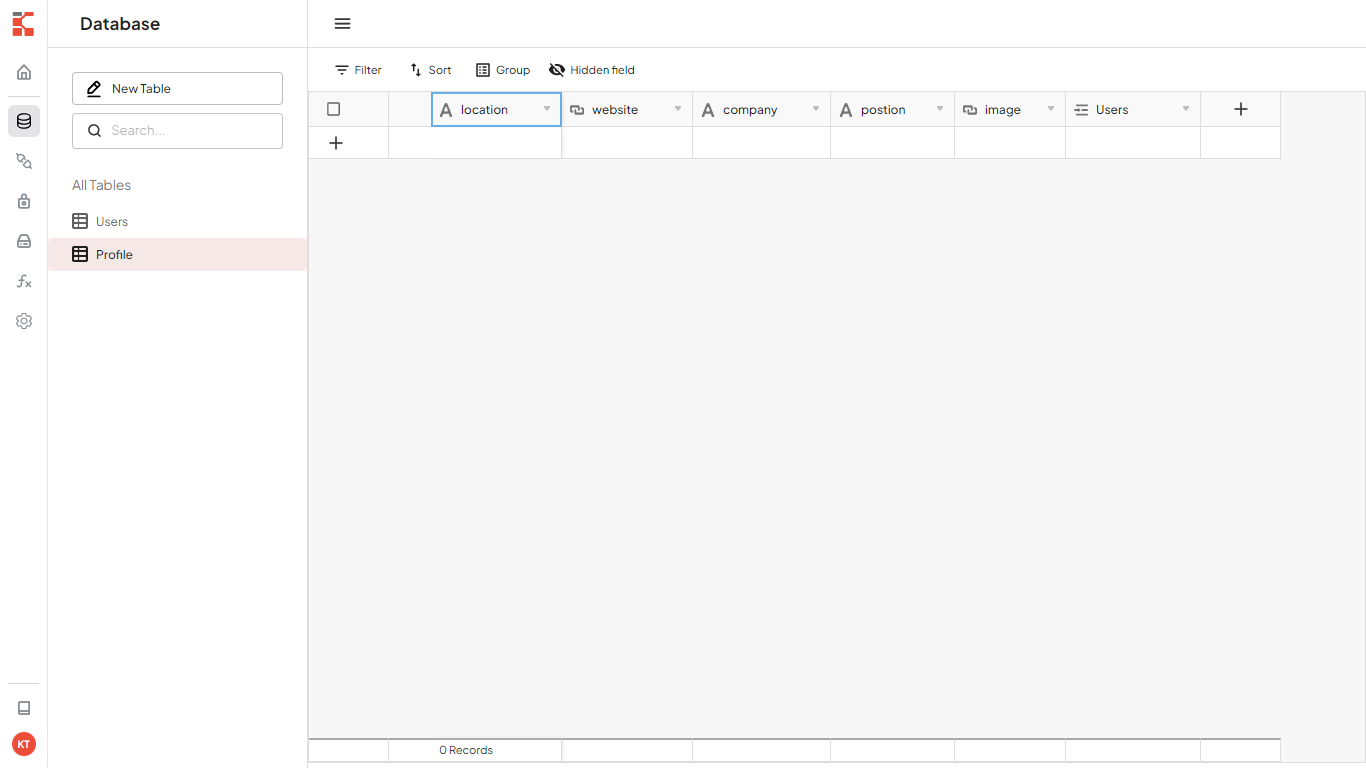Select the Users table in sidebar
This screenshot has width=1366, height=768.
(111, 222)
